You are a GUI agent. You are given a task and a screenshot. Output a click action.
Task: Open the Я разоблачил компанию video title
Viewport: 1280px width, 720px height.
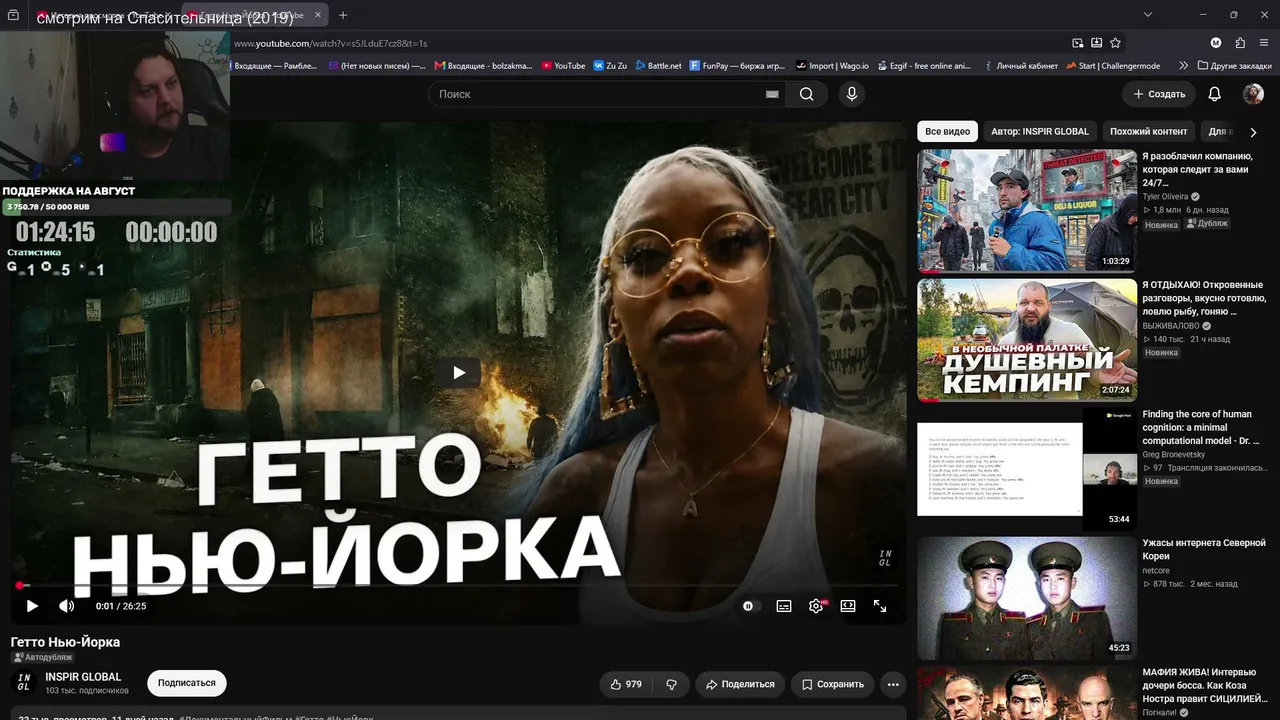(1198, 169)
